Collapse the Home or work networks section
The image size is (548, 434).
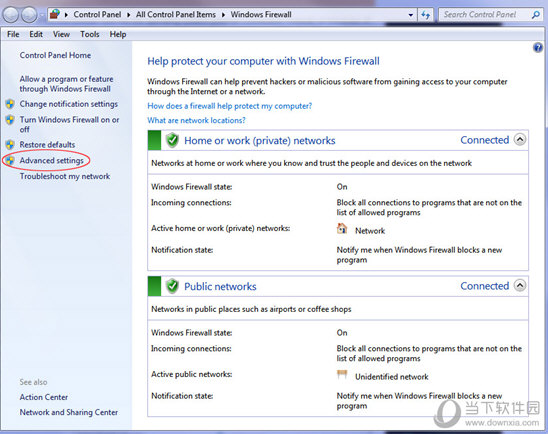tap(520, 140)
